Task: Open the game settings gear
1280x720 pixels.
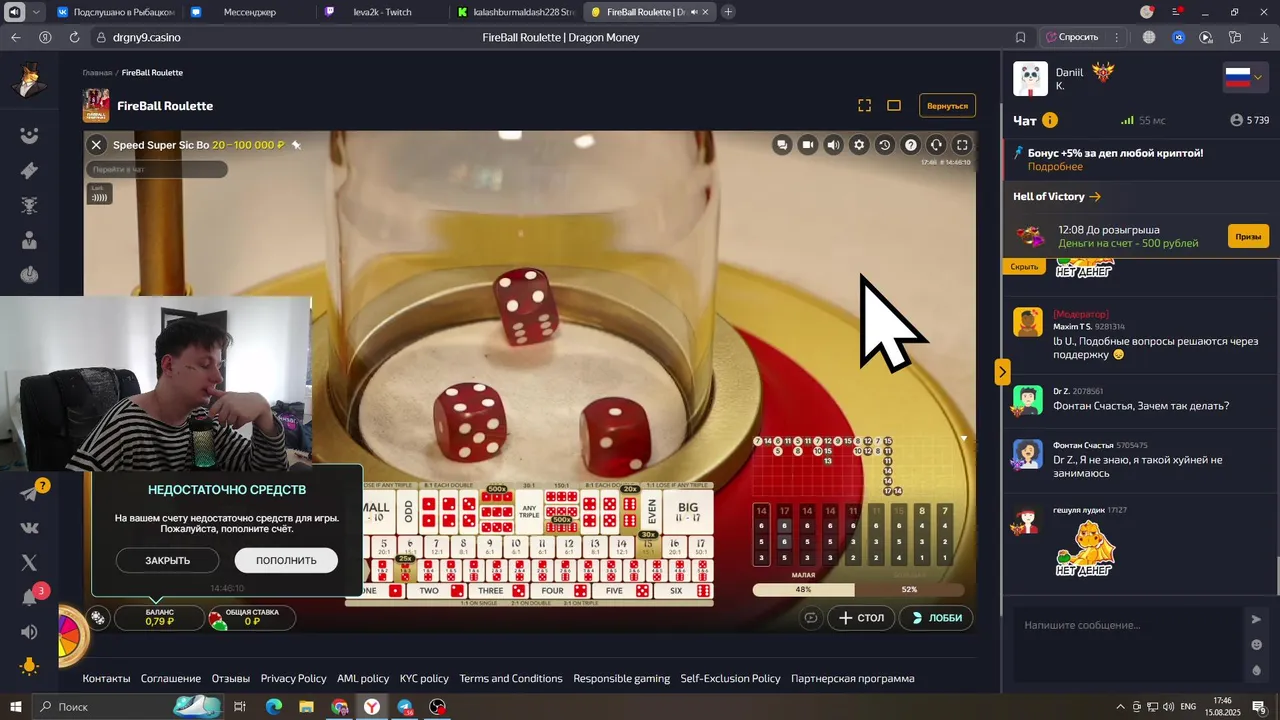Action: pos(859,145)
